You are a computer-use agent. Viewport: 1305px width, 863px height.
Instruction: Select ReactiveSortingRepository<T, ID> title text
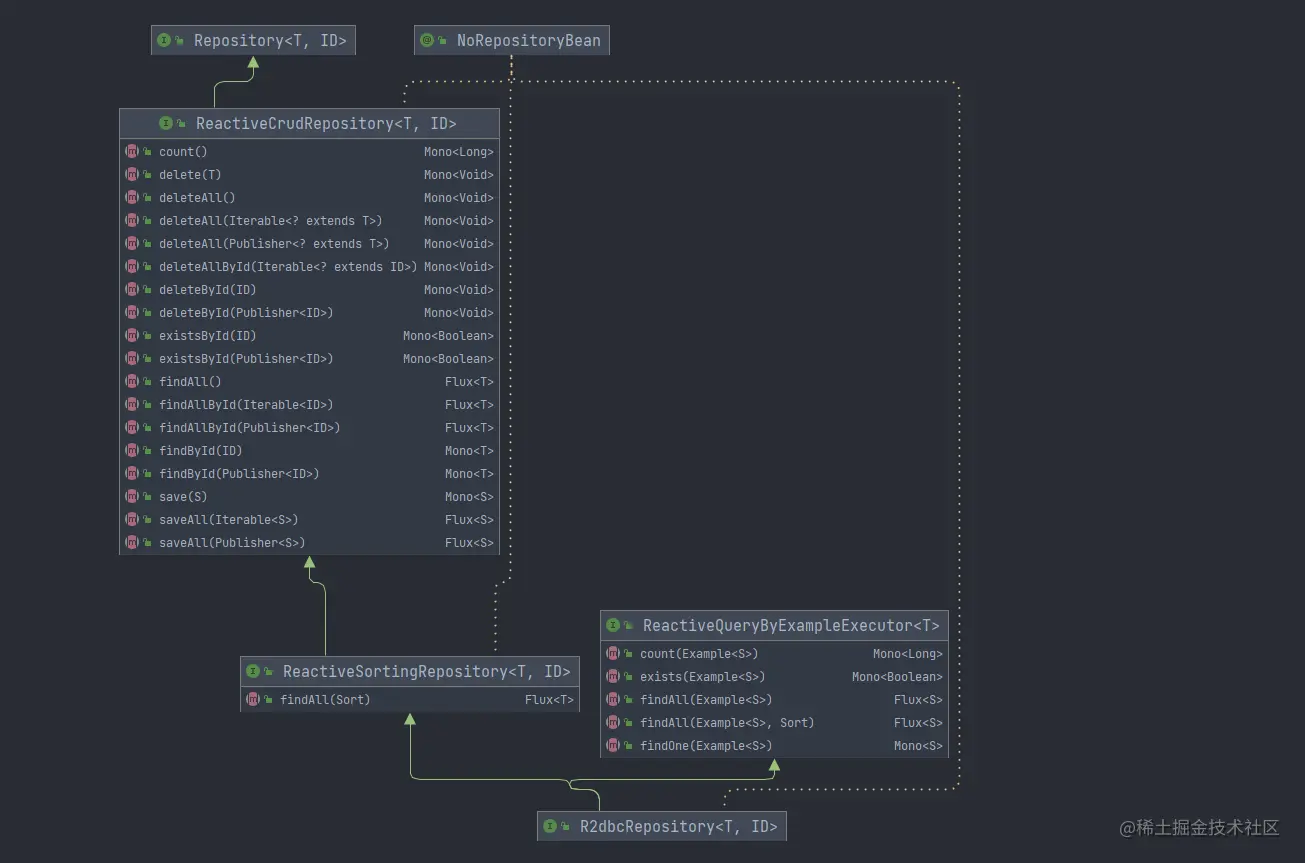(427, 671)
